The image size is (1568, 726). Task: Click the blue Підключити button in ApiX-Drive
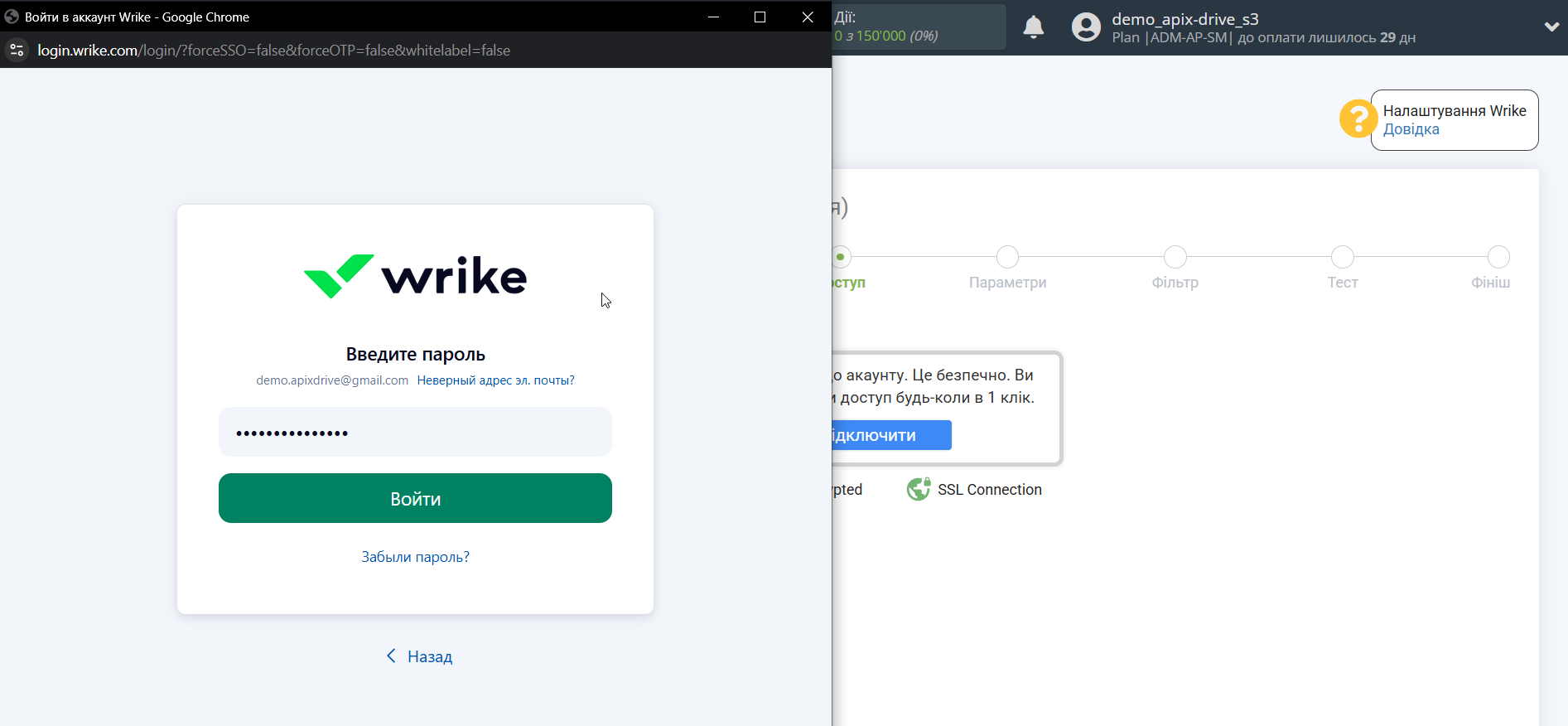(x=891, y=435)
